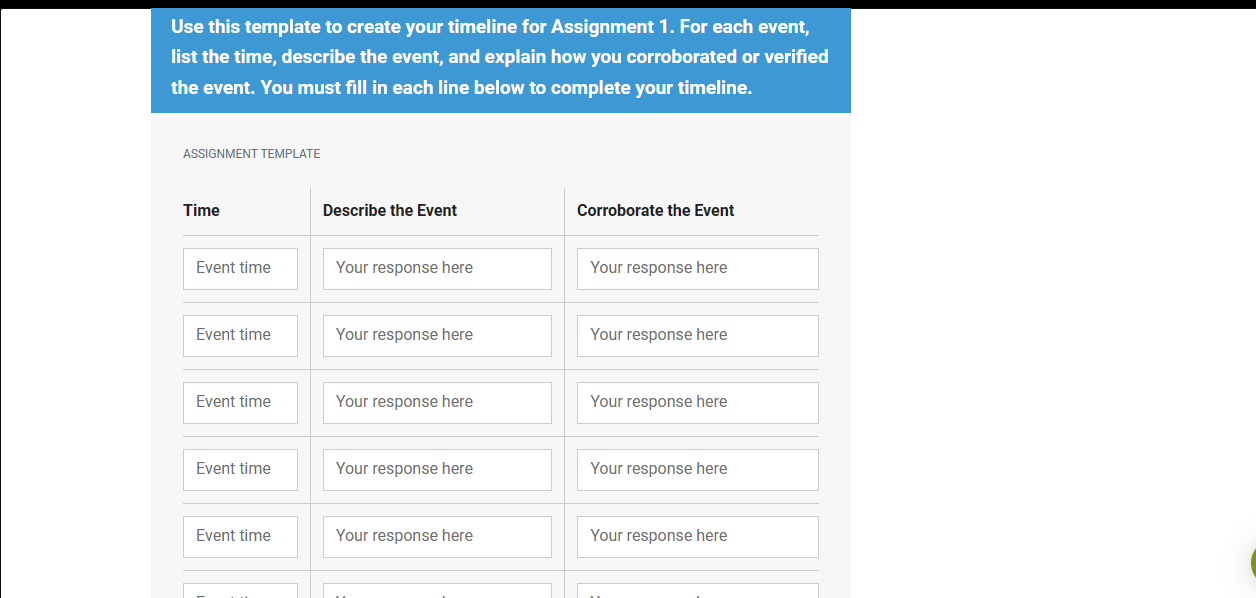Select fourth row Corroborate the Event response box
Viewport: 1256px width, 598px height.
pyautogui.click(x=698, y=470)
